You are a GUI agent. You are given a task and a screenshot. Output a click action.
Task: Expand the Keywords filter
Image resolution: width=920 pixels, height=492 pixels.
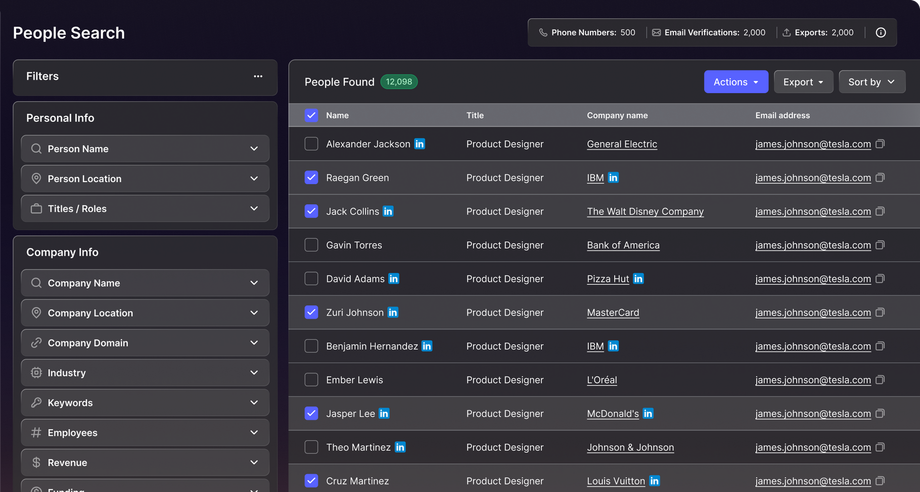pos(145,403)
